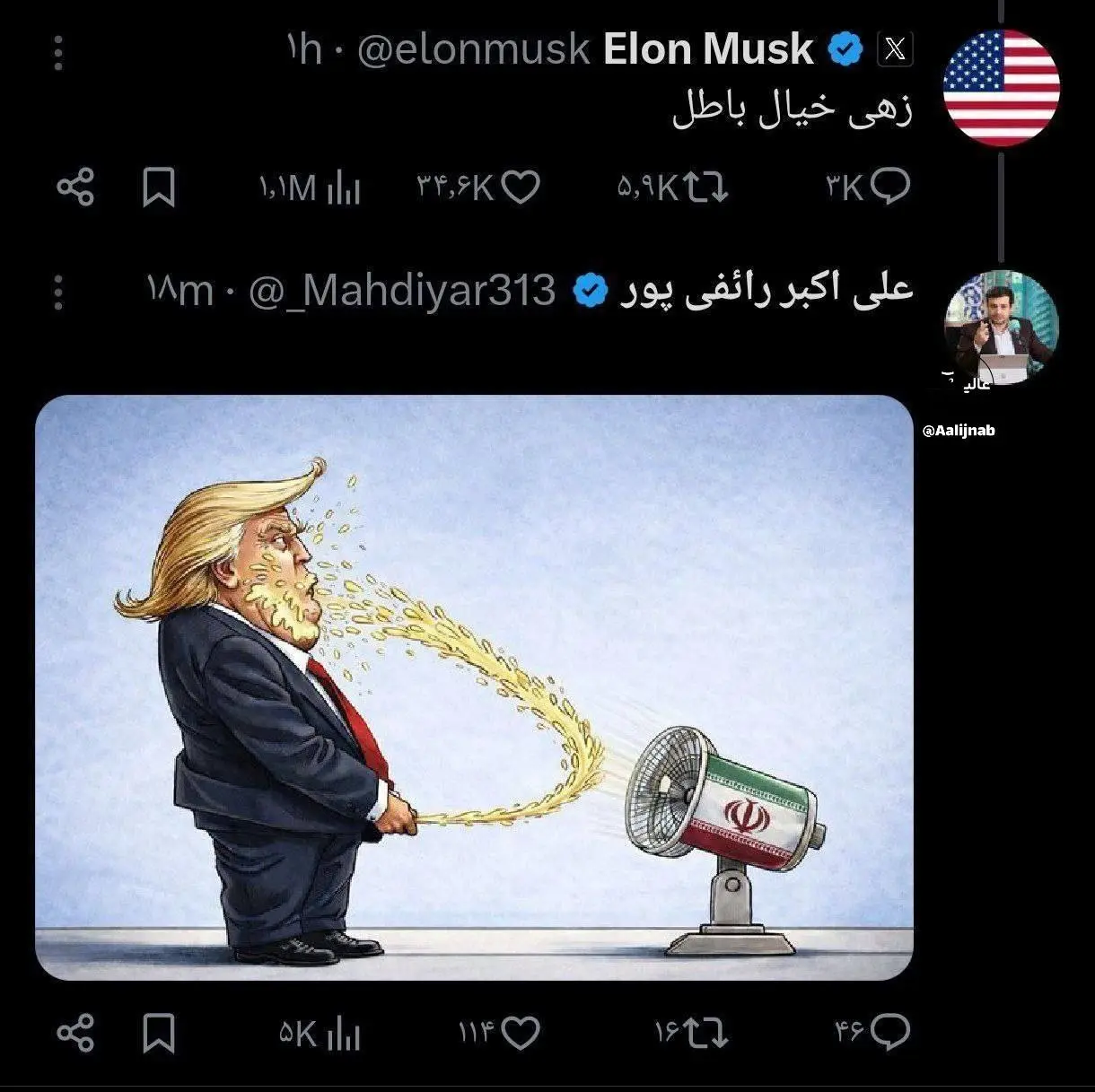Visit the @_Mahdiyar313 handle link

[401, 292]
